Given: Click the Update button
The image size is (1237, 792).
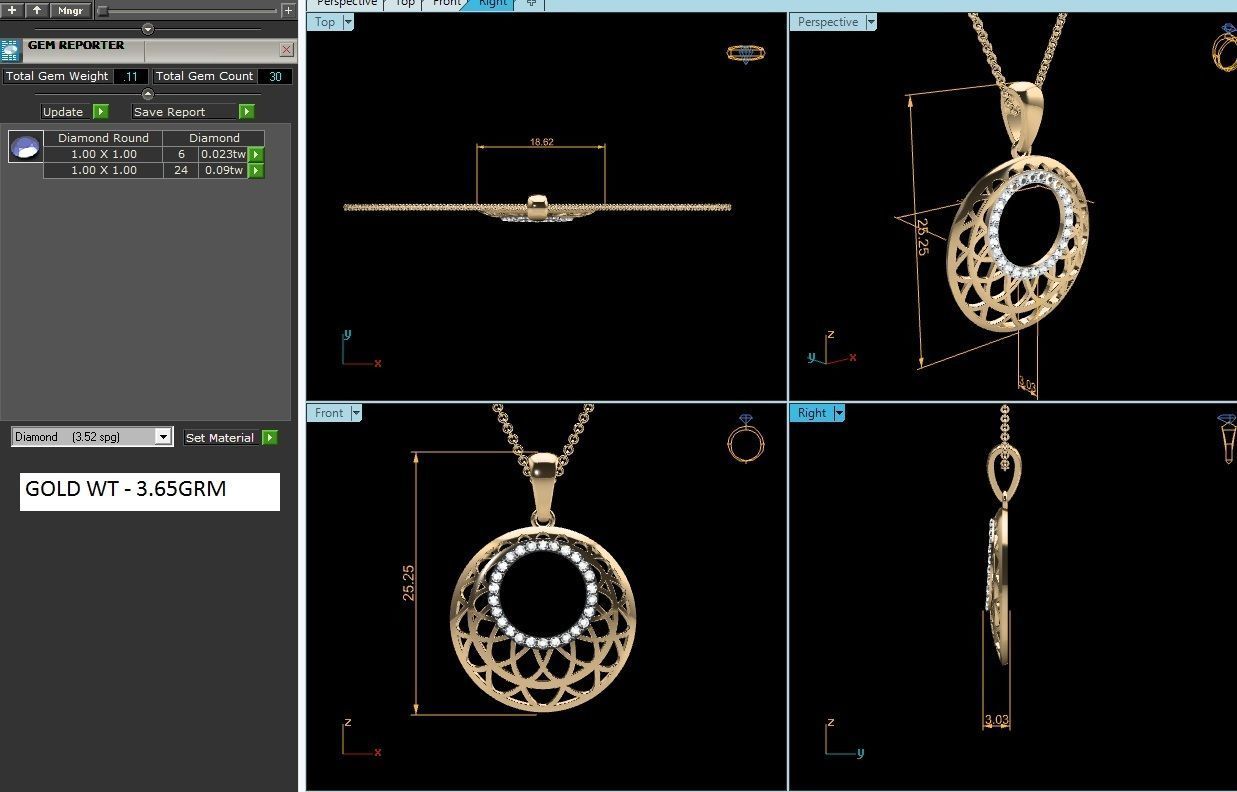Looking at the screenshot, I should tap(63, 112).
